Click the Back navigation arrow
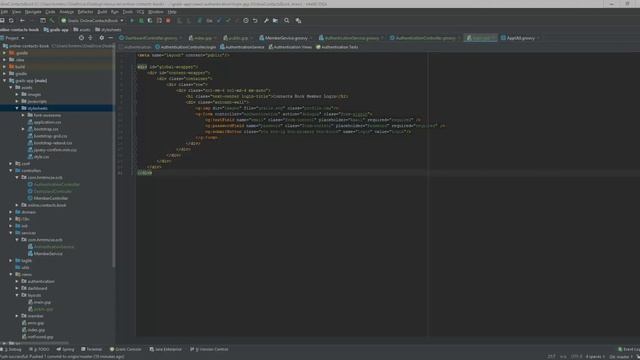The height and width of the screenshot is (360, 640). pyautogui.click(x=22, y=20)
